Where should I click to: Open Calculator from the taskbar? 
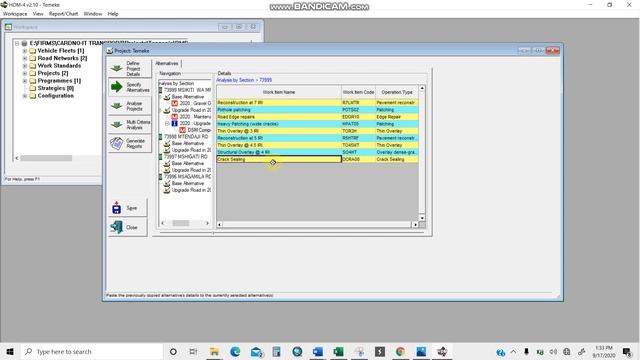pos(276,351)
